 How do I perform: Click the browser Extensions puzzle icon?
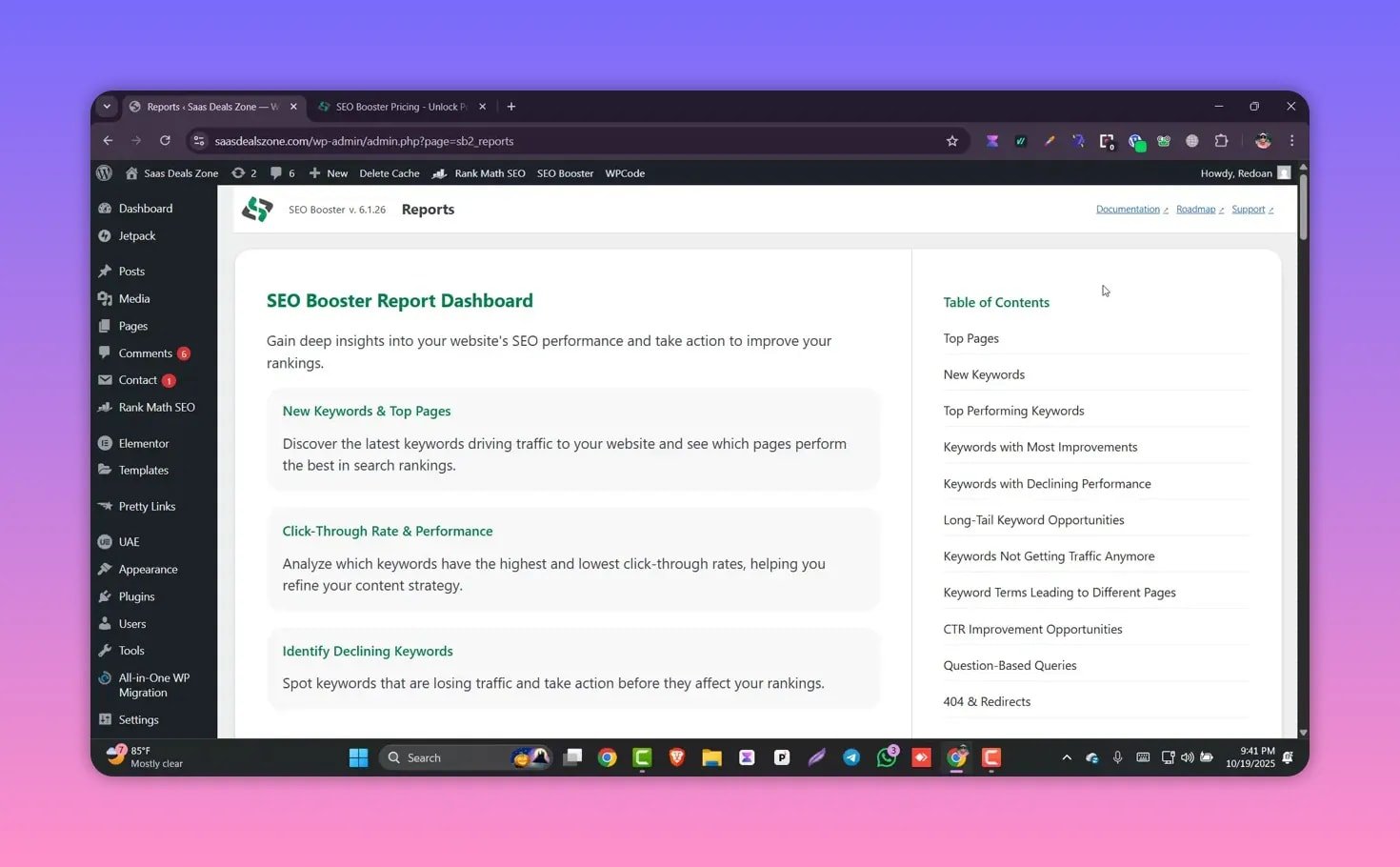tap(1221, 140)
